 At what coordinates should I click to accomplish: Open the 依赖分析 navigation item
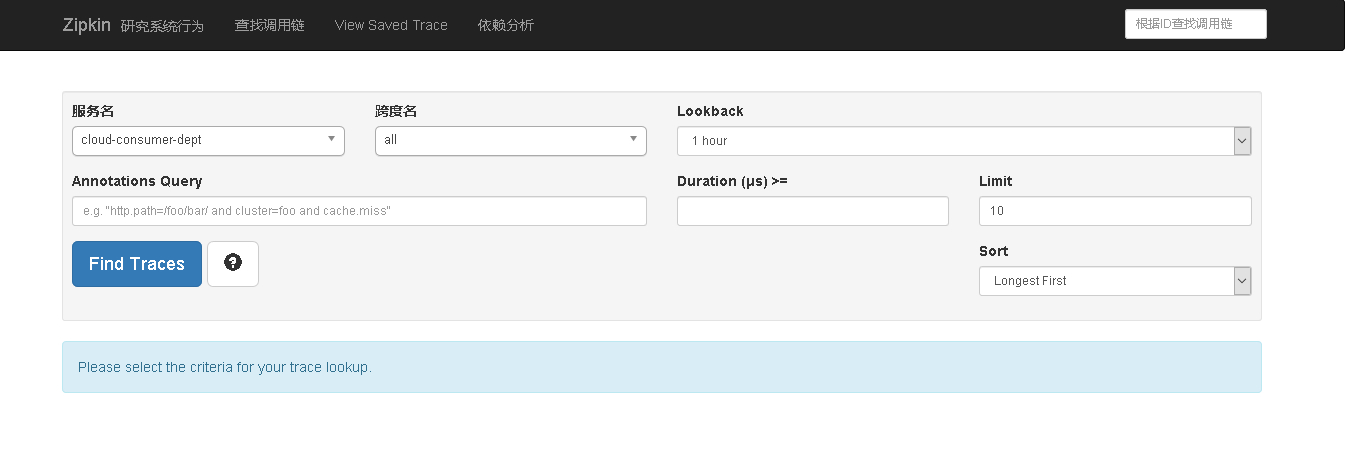coord(506,25)
